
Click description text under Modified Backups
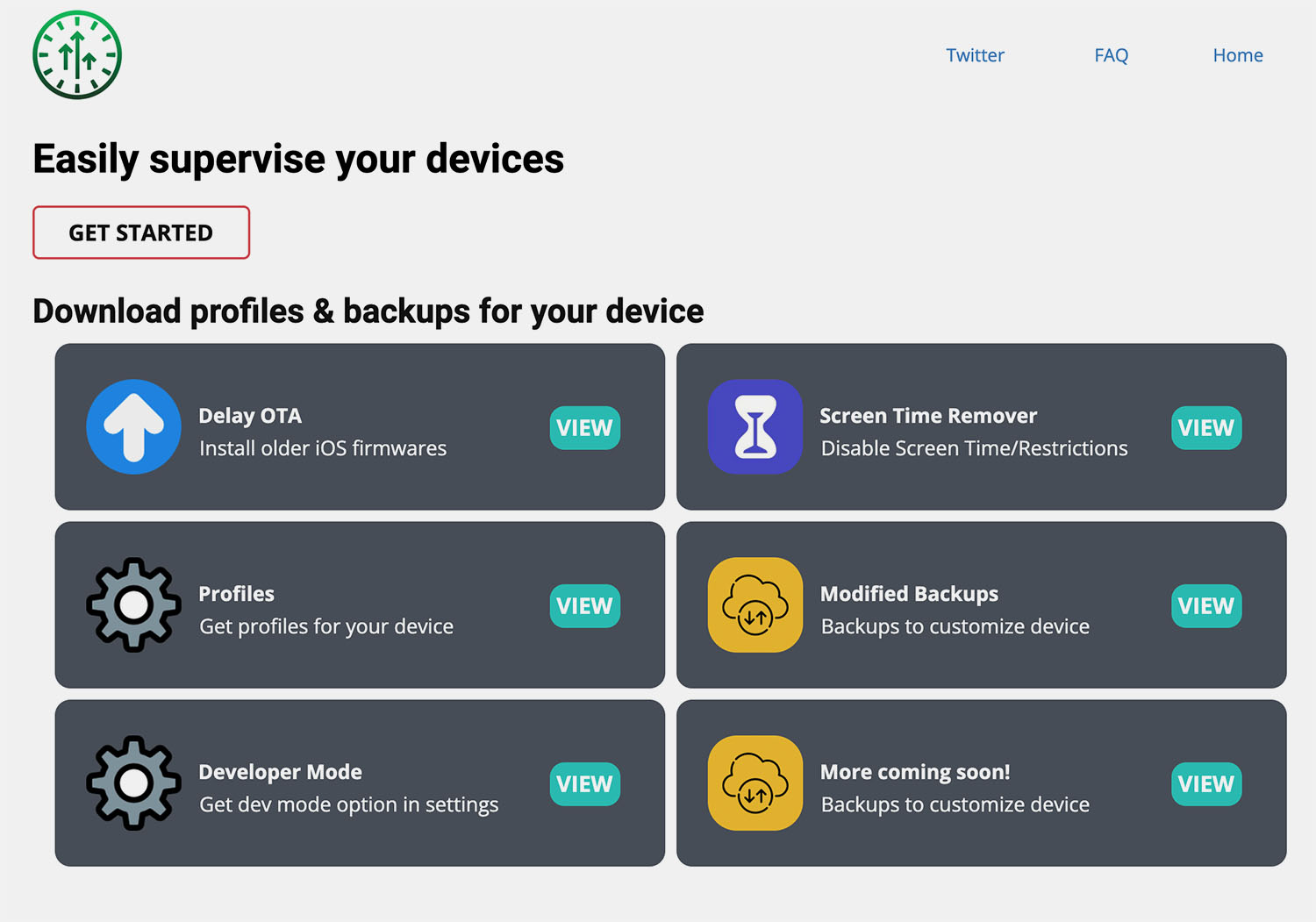(x=955, y=626)
